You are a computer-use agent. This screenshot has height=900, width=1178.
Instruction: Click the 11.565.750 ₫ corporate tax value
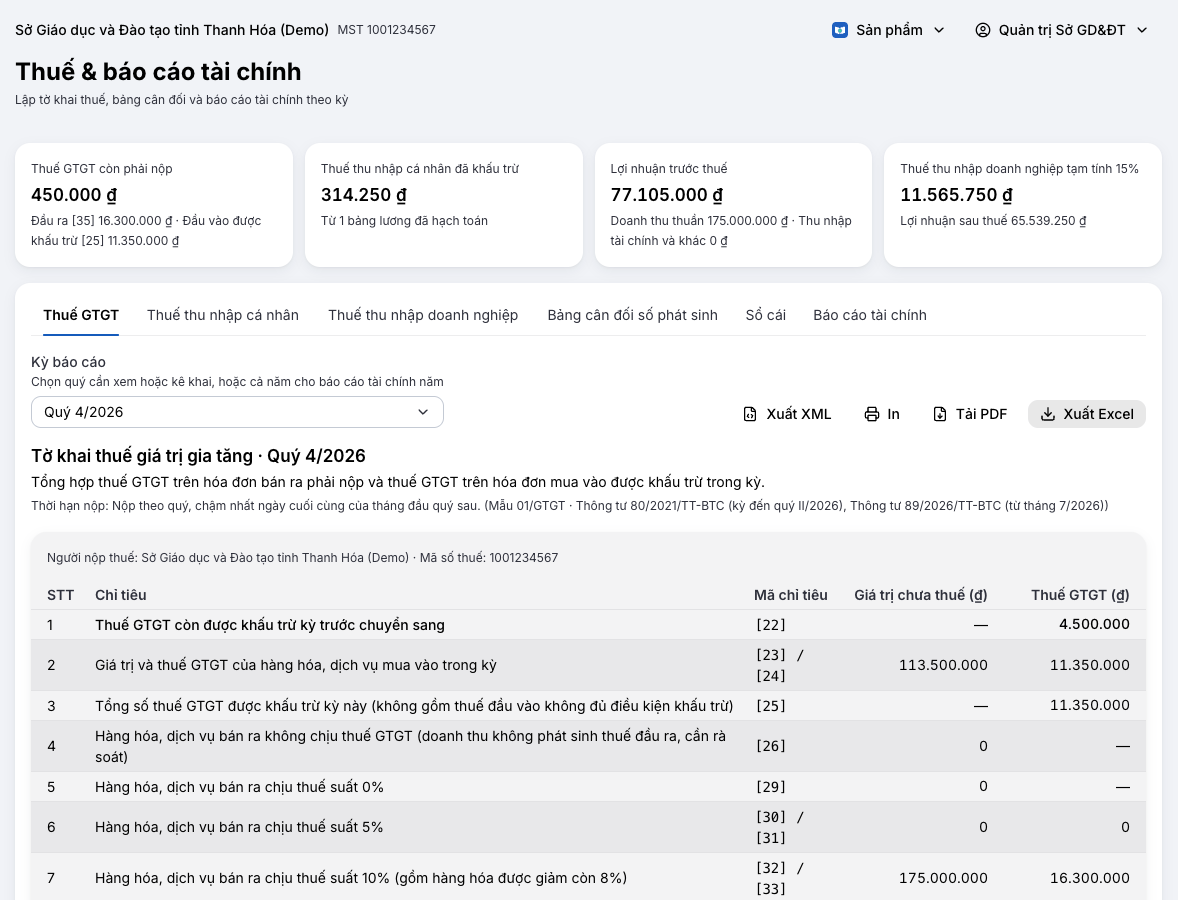[x=956, y=195]
